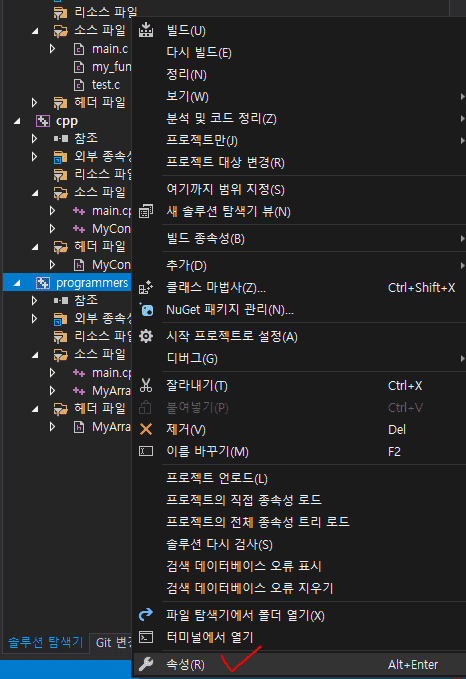Click the scissors cut icon
The image size is (466, 679).
(x=146, y=385)
